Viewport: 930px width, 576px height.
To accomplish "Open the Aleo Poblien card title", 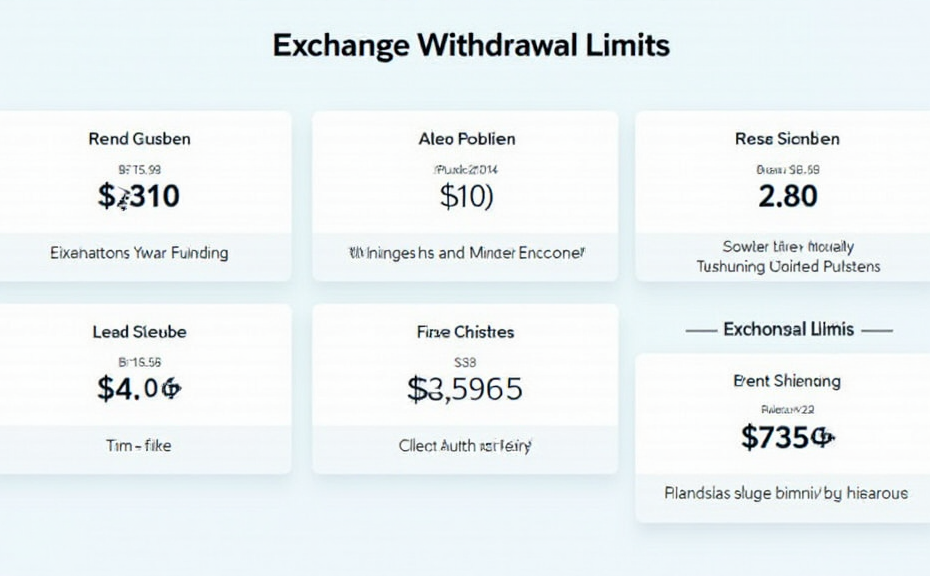I will [x=466, y=139].
